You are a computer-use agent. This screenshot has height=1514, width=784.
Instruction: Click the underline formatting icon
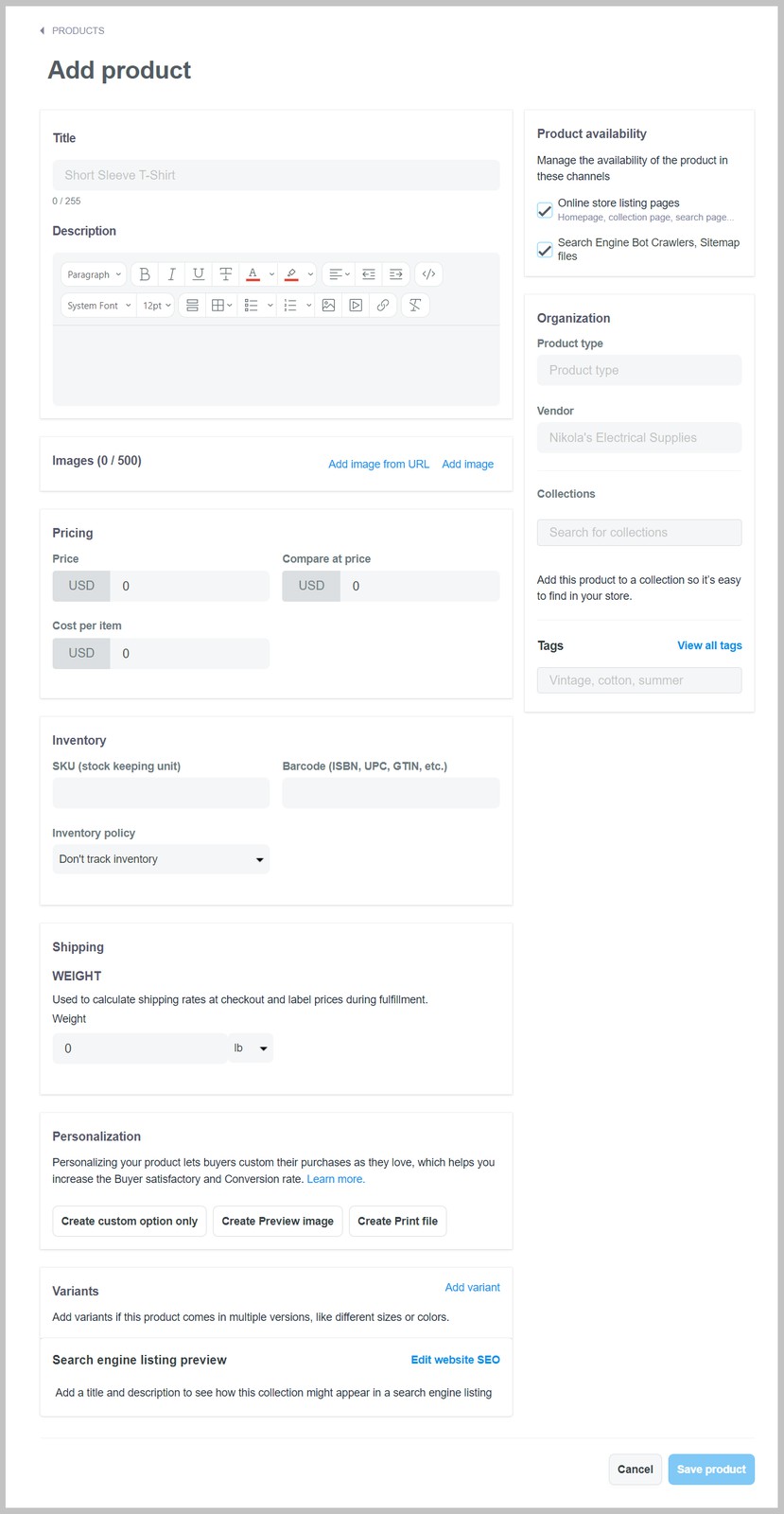click(199, 274)
